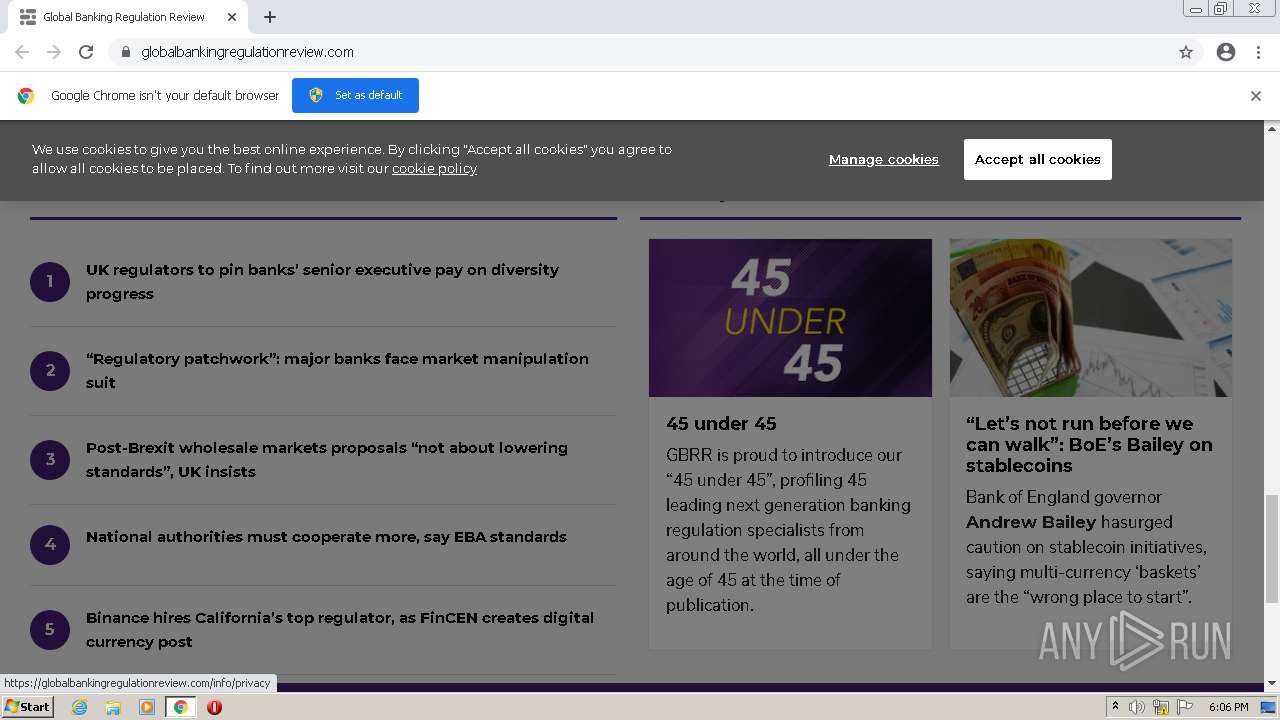The width and height of the screenshot is (1280, 720).
Task: Open a new tab with plus
Action: pyautogui.click(x=270, y=17)
